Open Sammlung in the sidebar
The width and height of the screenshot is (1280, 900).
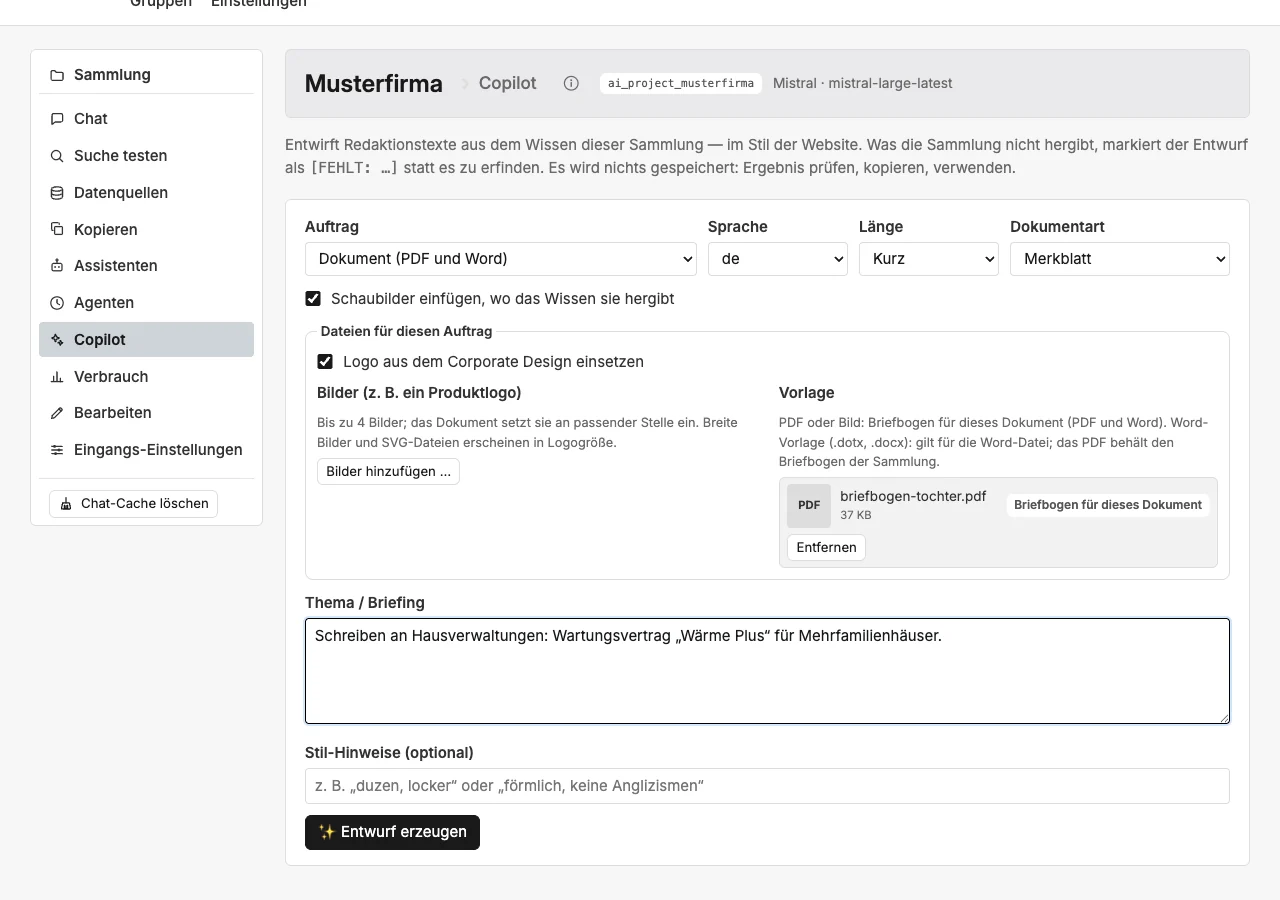pyautogui.click(x=146, y=75)
